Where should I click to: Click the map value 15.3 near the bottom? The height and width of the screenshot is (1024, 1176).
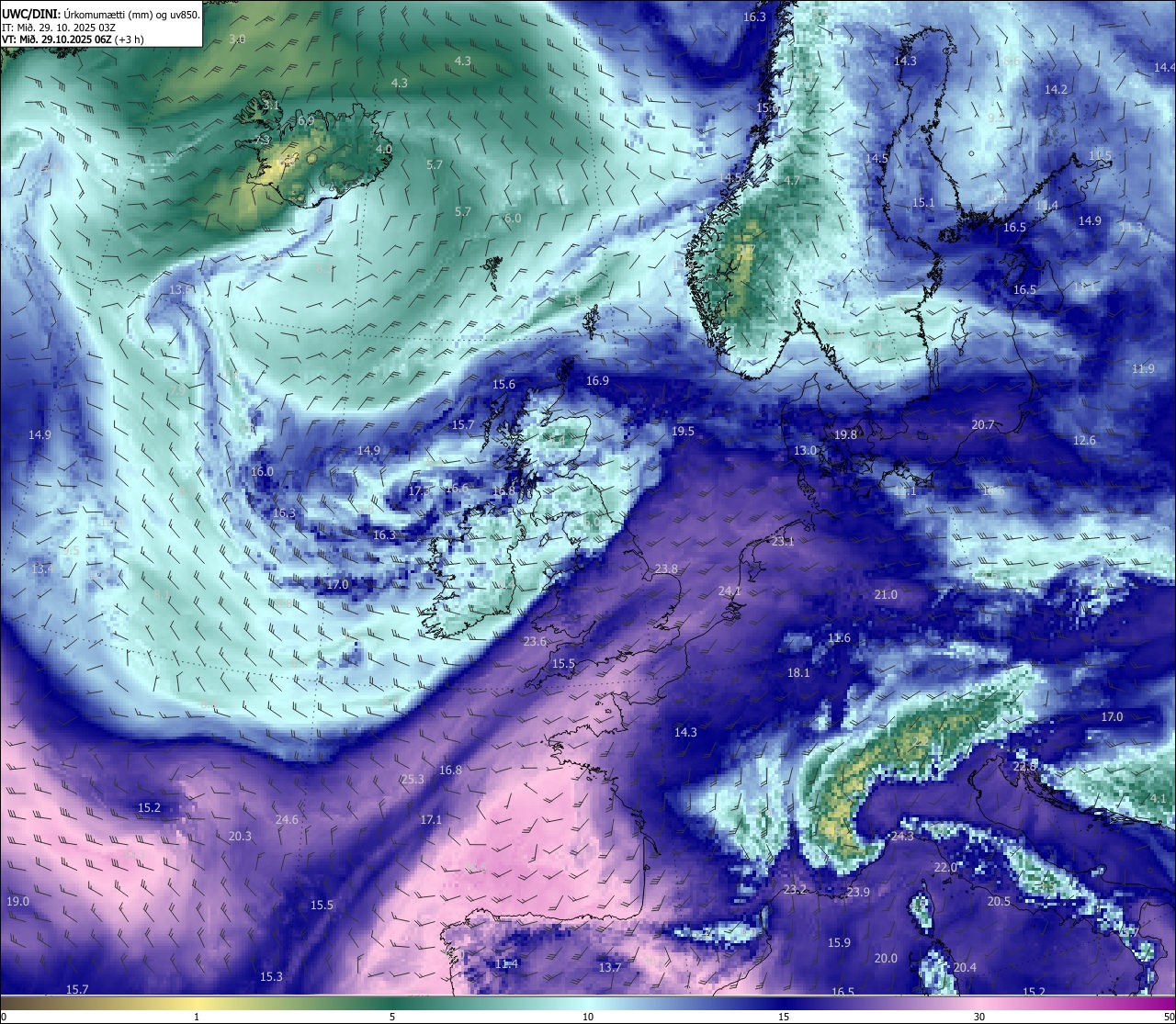(x=271, y=976)
